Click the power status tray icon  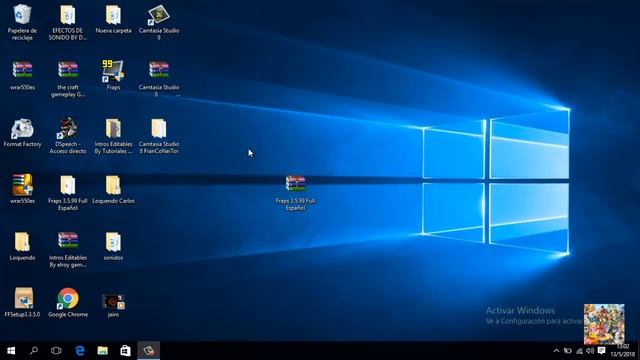pyautogui.click(x=568, y=351)
